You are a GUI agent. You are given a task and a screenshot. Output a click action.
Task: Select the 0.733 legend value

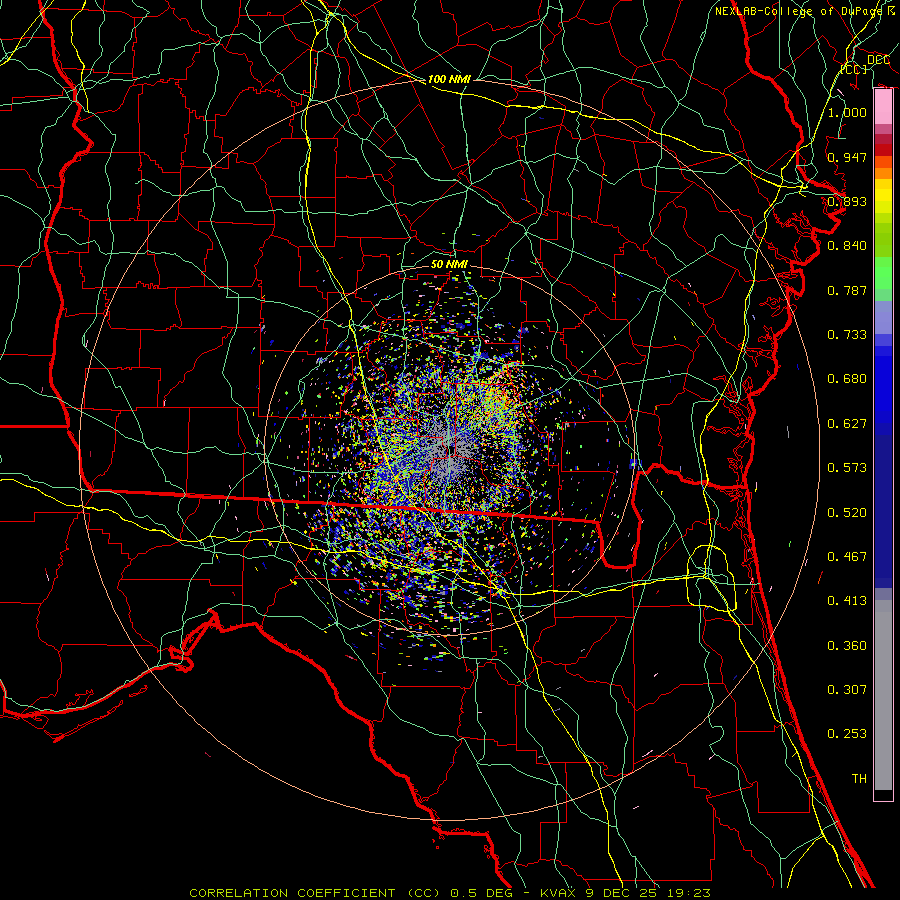click(847, 335)
